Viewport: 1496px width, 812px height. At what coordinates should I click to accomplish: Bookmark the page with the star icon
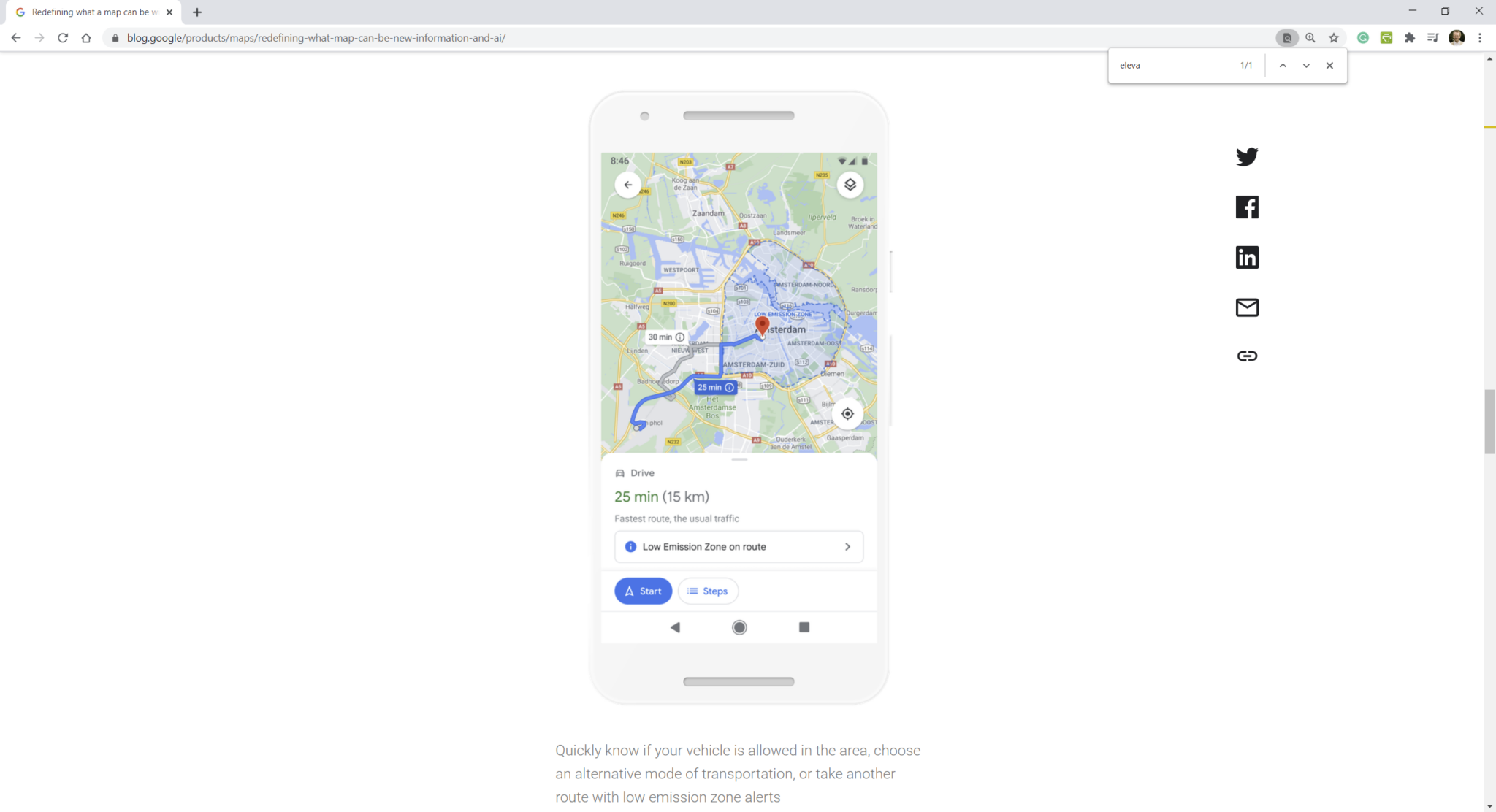(1334, 37)
